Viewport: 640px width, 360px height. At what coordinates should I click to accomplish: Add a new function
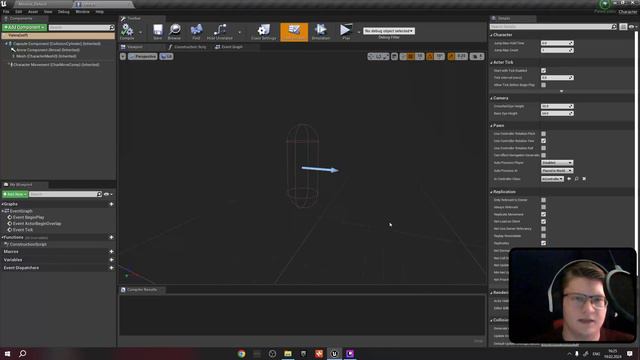tap(111, 237)
